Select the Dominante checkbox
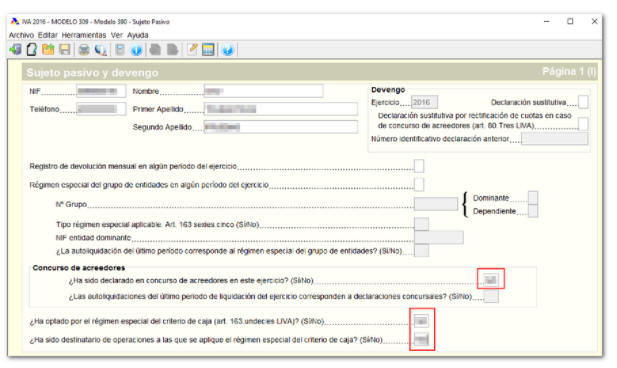This screenshot has width=617, height=368. tap(533, 198)
